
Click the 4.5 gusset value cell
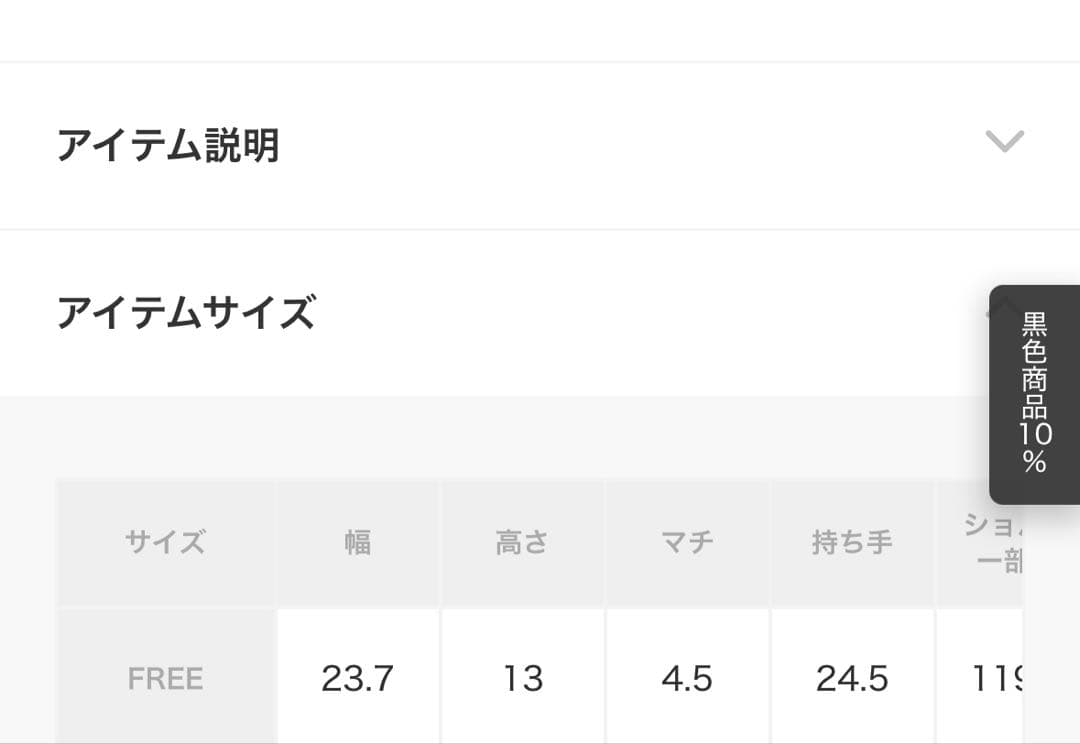click(x=687, y=679)
